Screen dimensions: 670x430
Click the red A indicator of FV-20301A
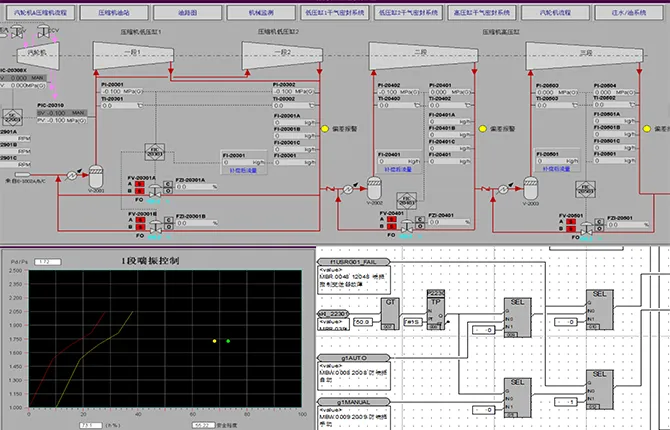click(x=139, y=184)
